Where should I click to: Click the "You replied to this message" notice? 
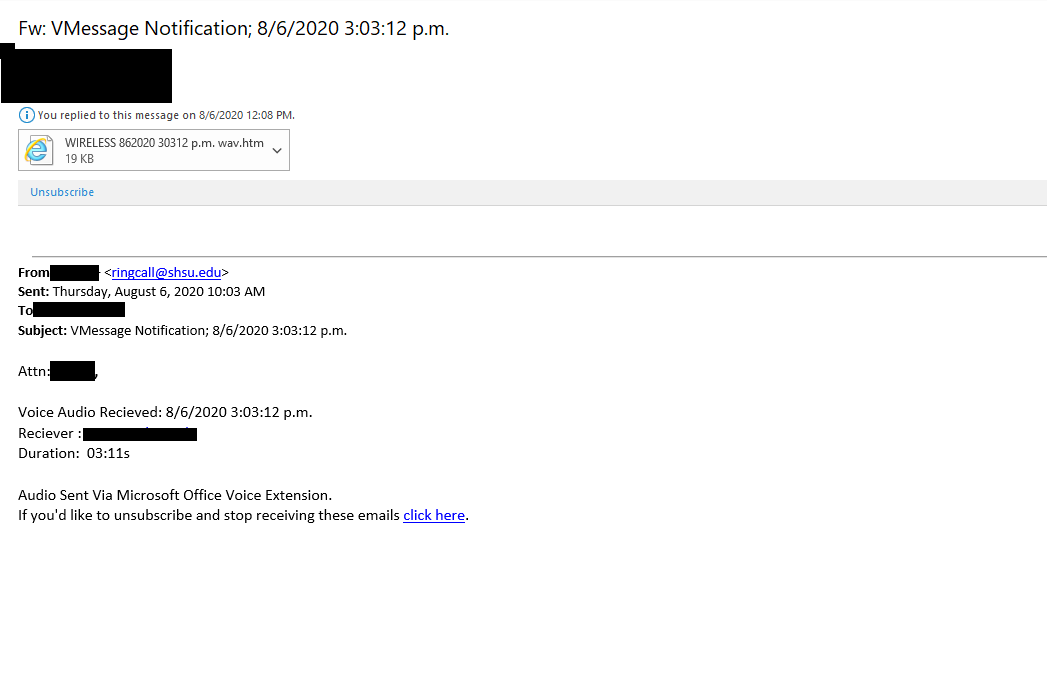point(166,115)
